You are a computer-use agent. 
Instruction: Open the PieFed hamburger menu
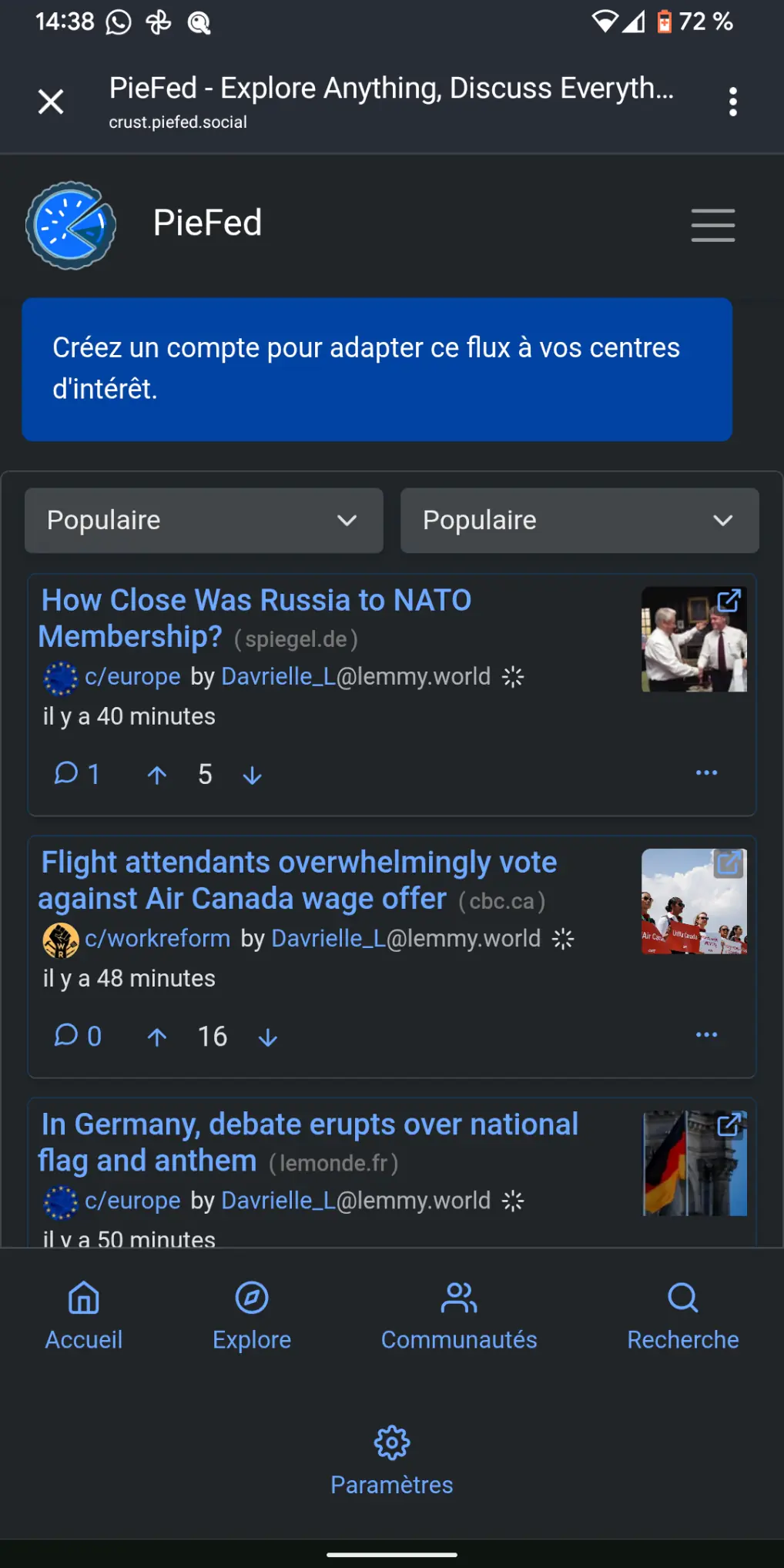[712, 225]
